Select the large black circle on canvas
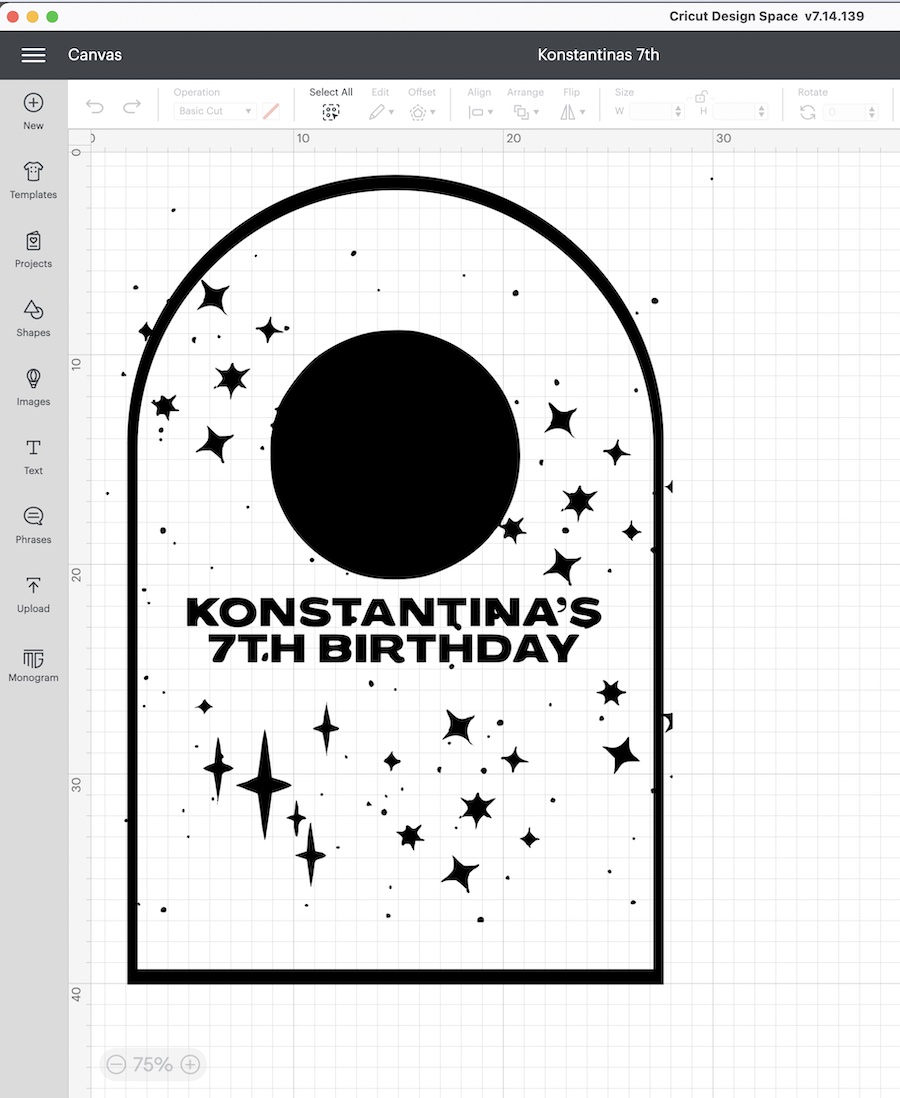Screen dimensions: 900x1098 (x=395, y=454)
